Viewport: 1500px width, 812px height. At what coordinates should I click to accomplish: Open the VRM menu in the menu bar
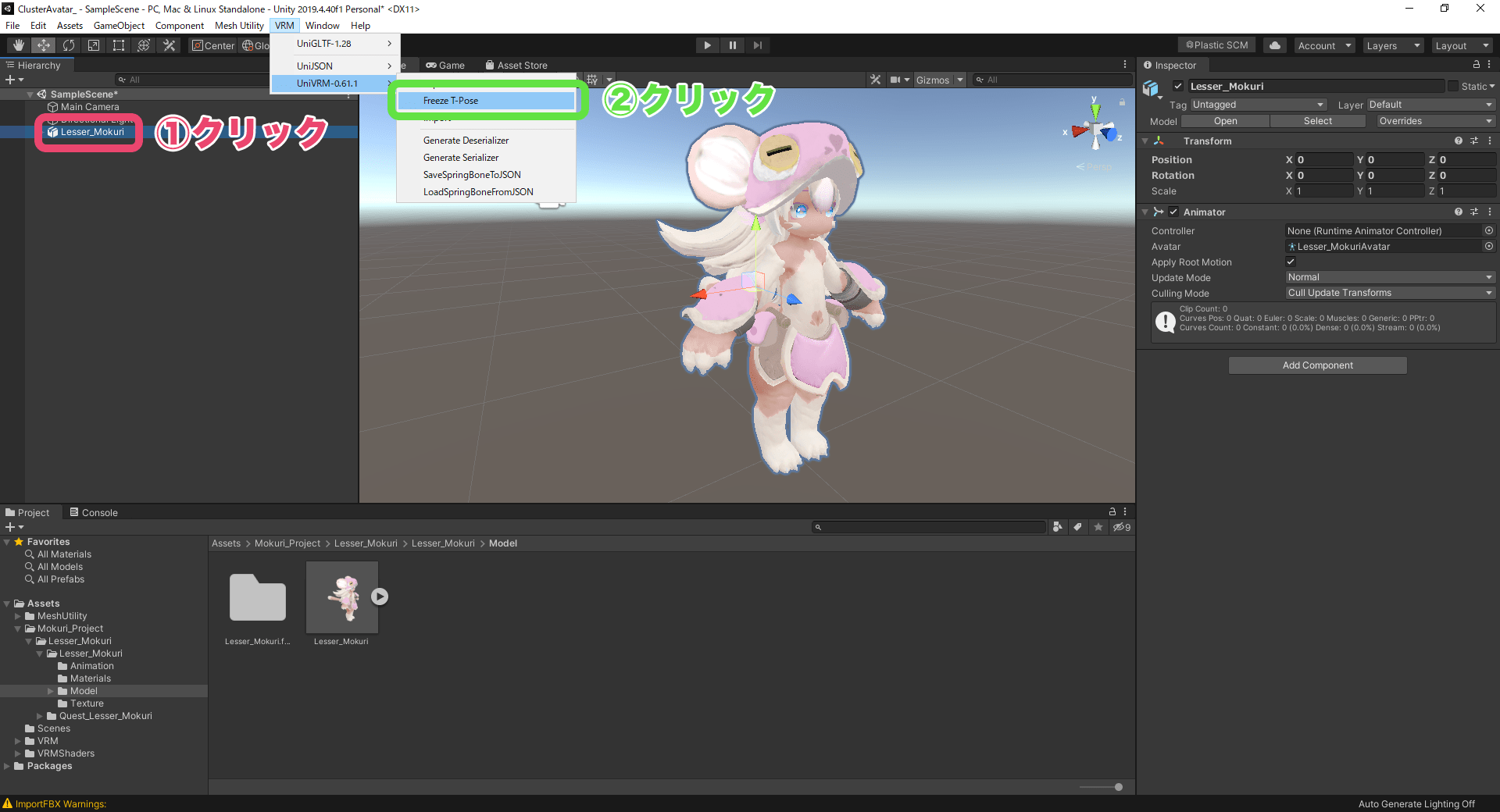[284, 25]
